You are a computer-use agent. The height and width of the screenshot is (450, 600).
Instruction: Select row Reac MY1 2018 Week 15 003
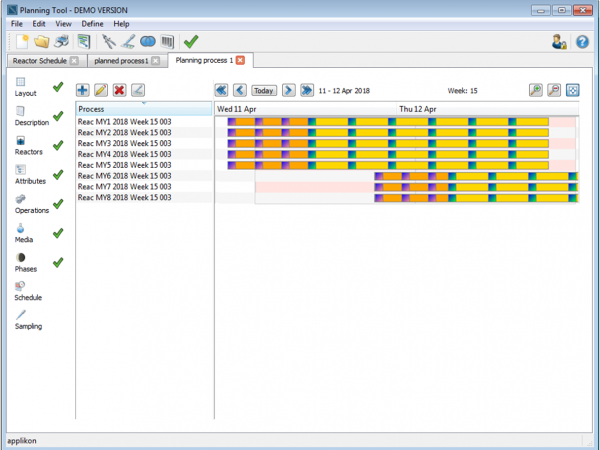[144, 122]
